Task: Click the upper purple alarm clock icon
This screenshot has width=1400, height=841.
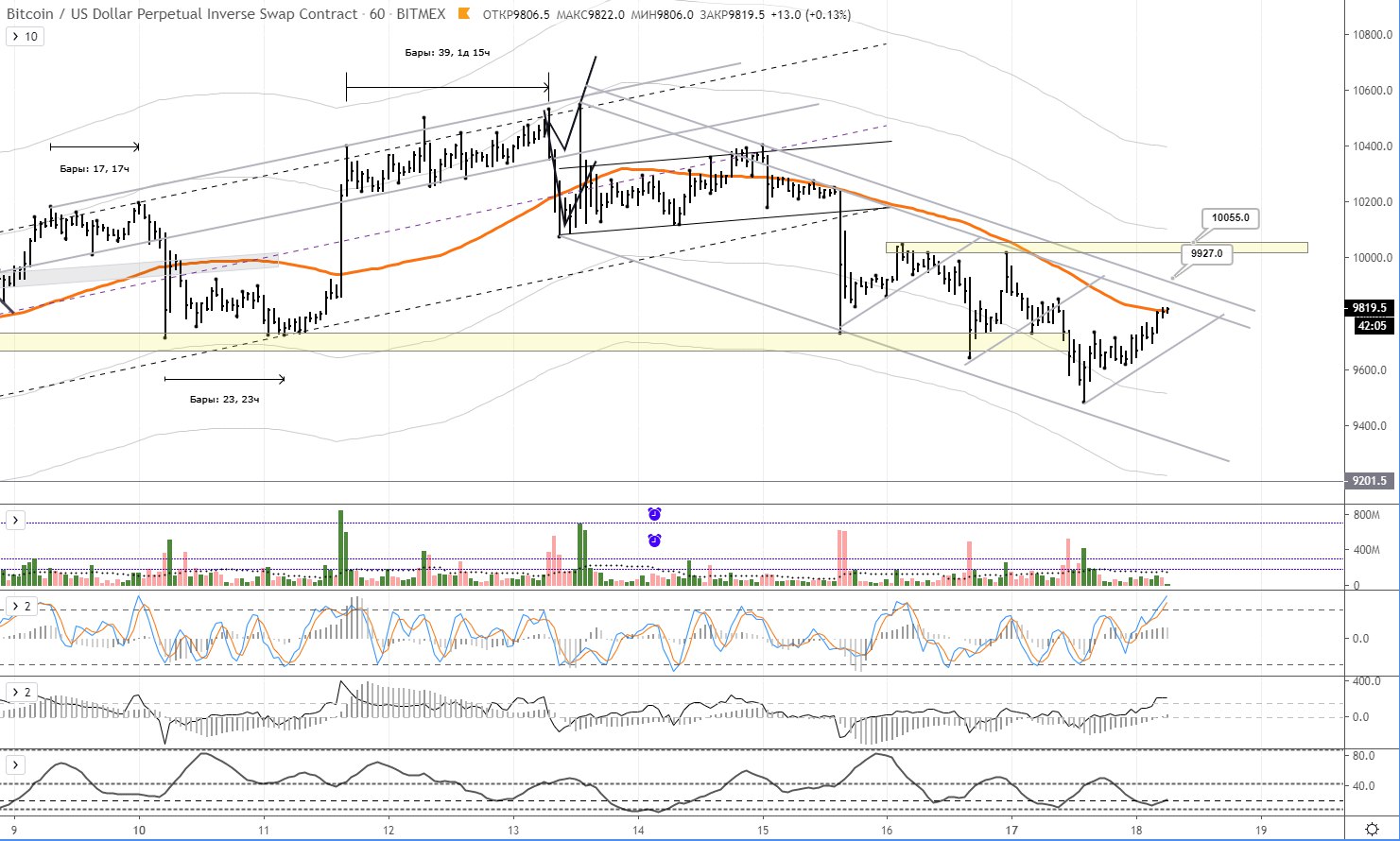Action: click(654, 514)
